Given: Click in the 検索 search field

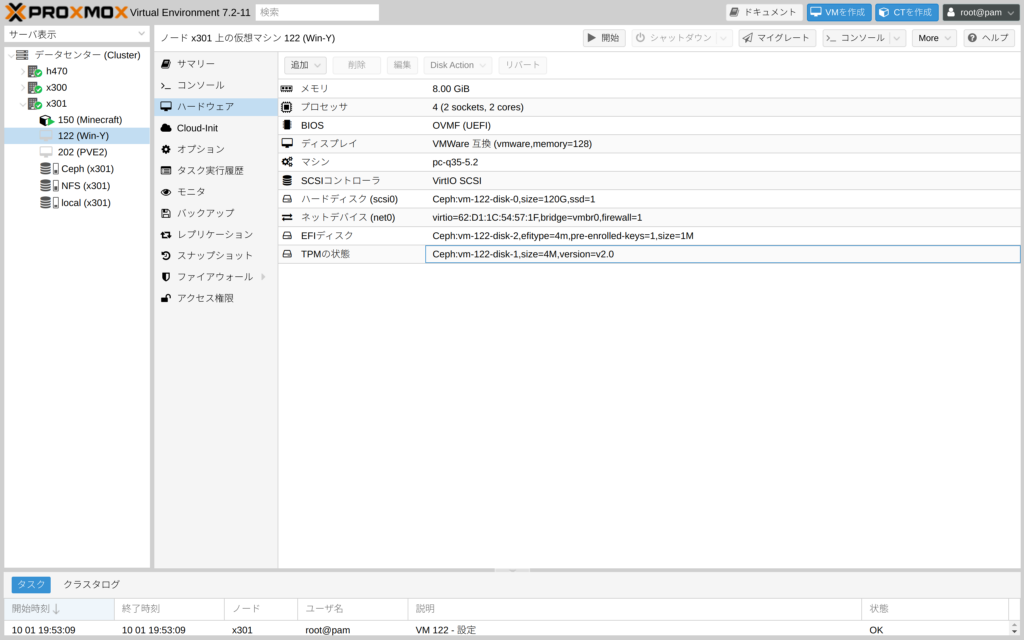Looking at the screenshot, I should (x=317, y=12).
